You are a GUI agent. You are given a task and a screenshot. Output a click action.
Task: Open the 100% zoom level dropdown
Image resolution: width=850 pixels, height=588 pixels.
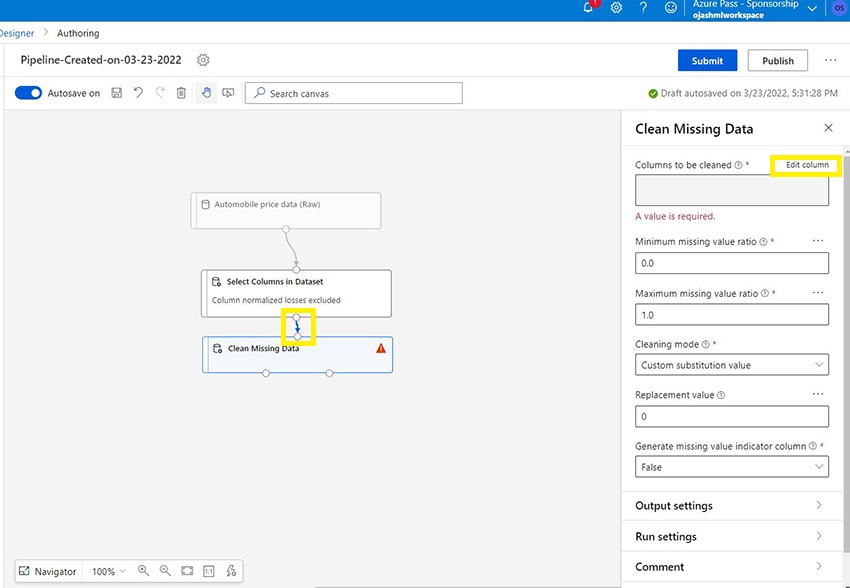(108, 571)
